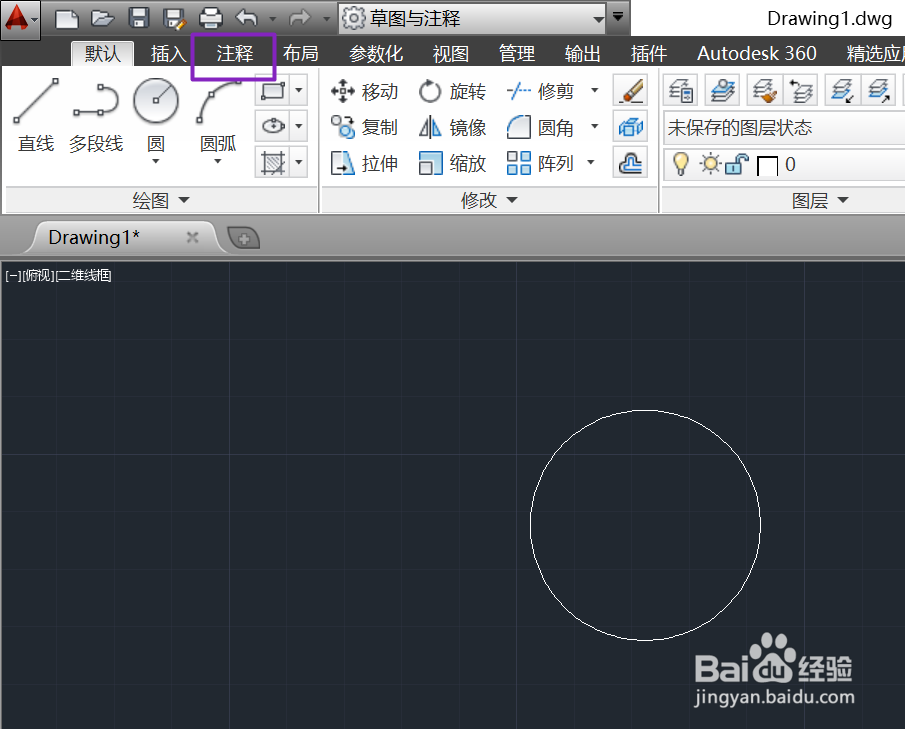
Task: Switch to the 视图 ribbon tab
Action: [450, 54]
